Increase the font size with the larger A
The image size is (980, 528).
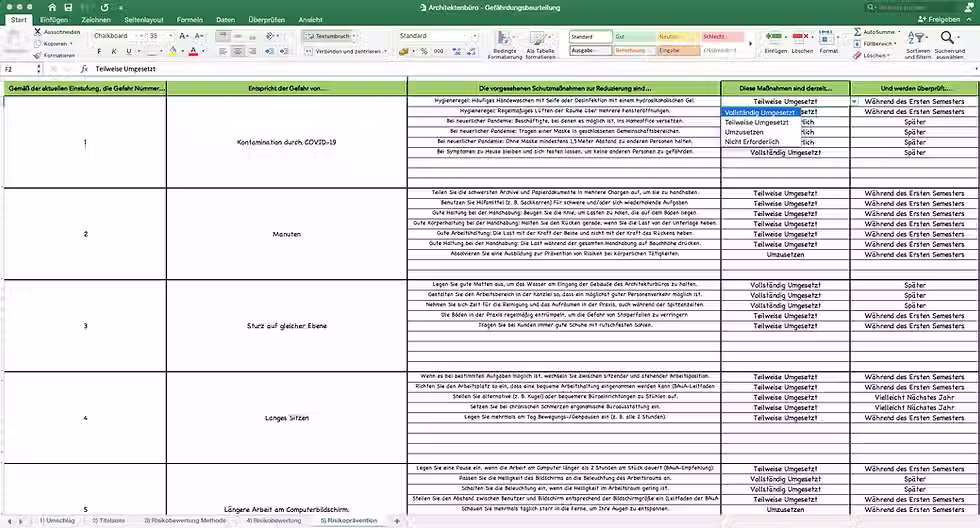point(184,36)
